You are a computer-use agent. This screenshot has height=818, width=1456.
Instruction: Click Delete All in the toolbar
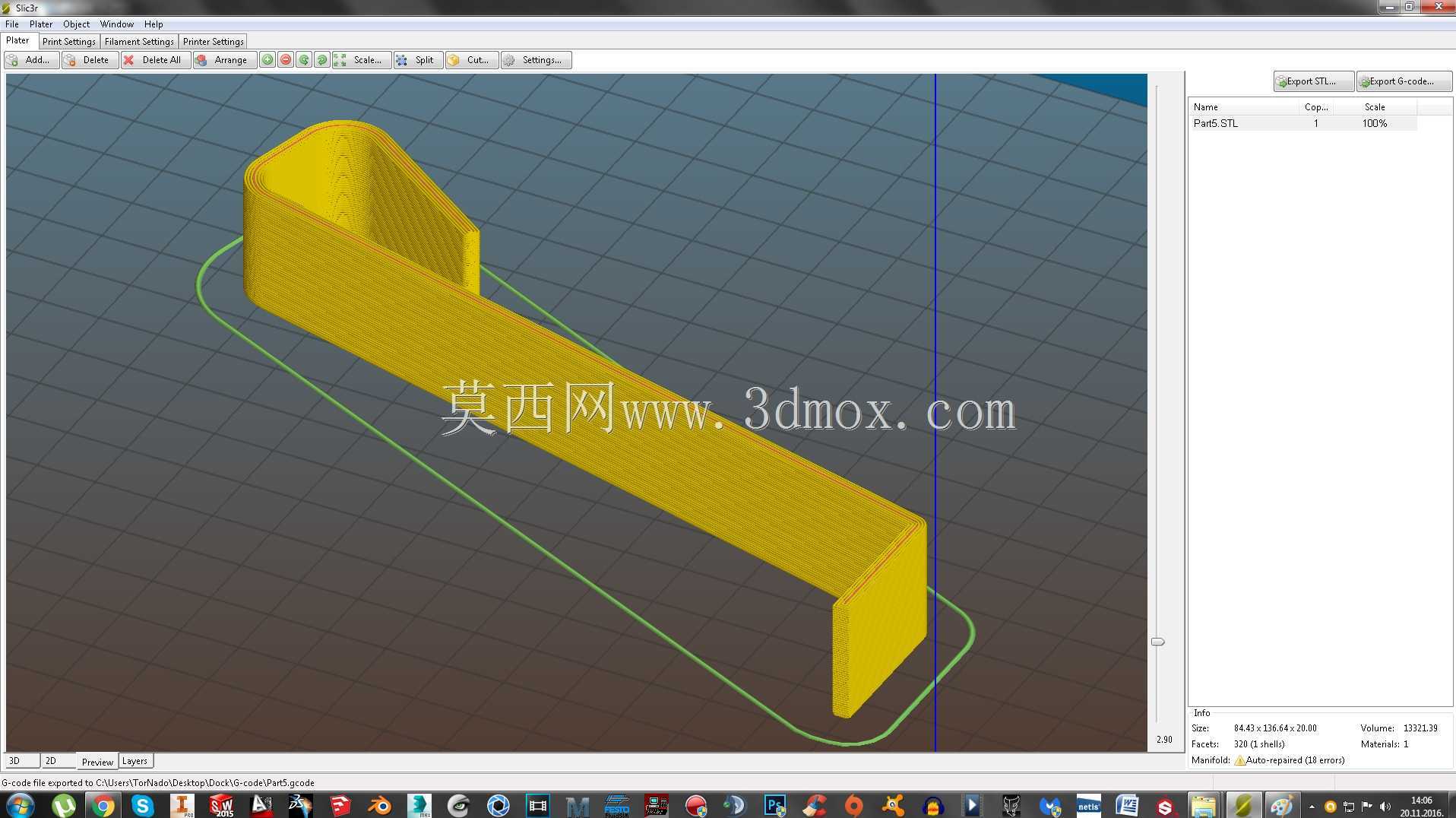[155, 60]
